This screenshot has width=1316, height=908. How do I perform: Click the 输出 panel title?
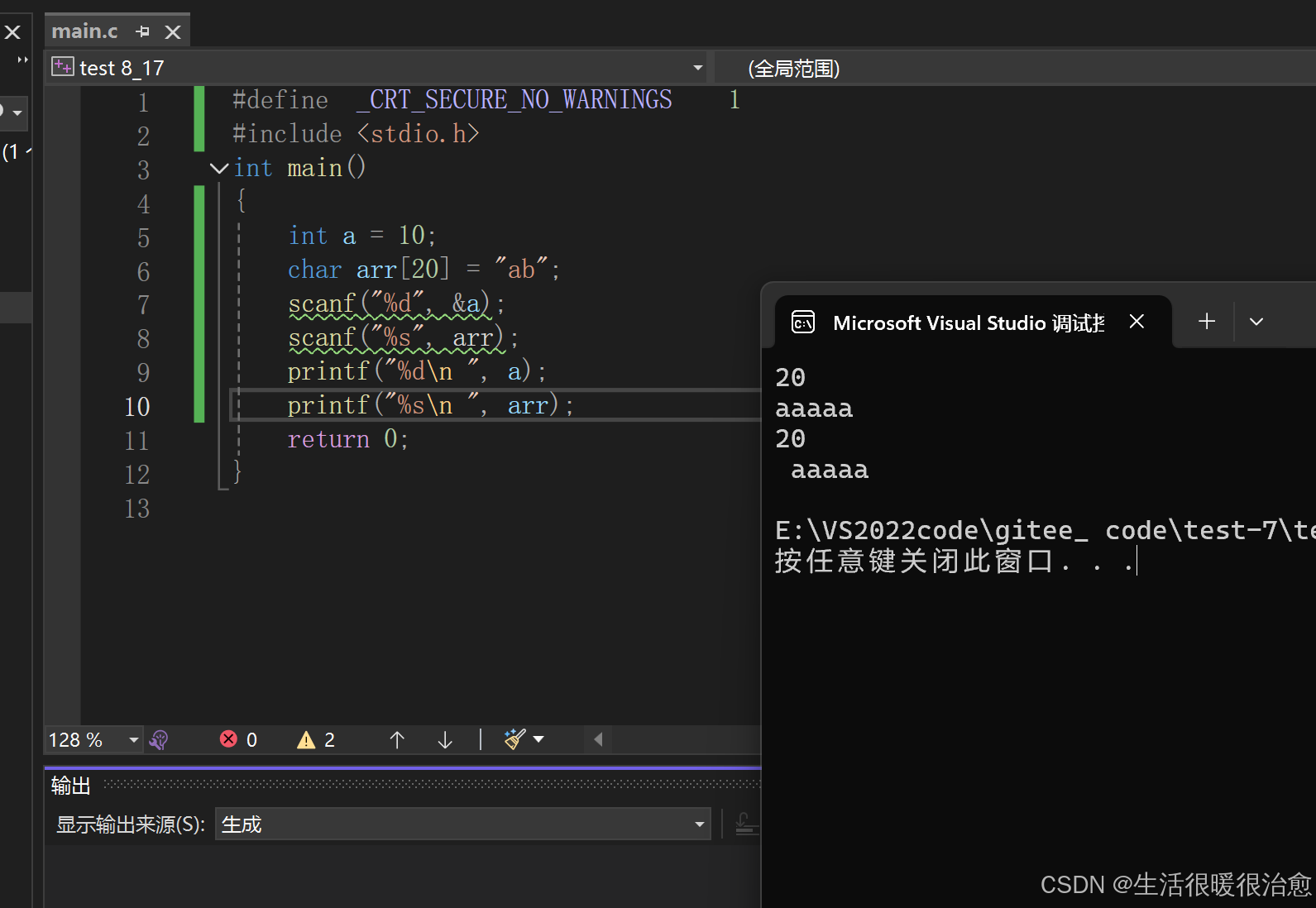pos(70,785)
